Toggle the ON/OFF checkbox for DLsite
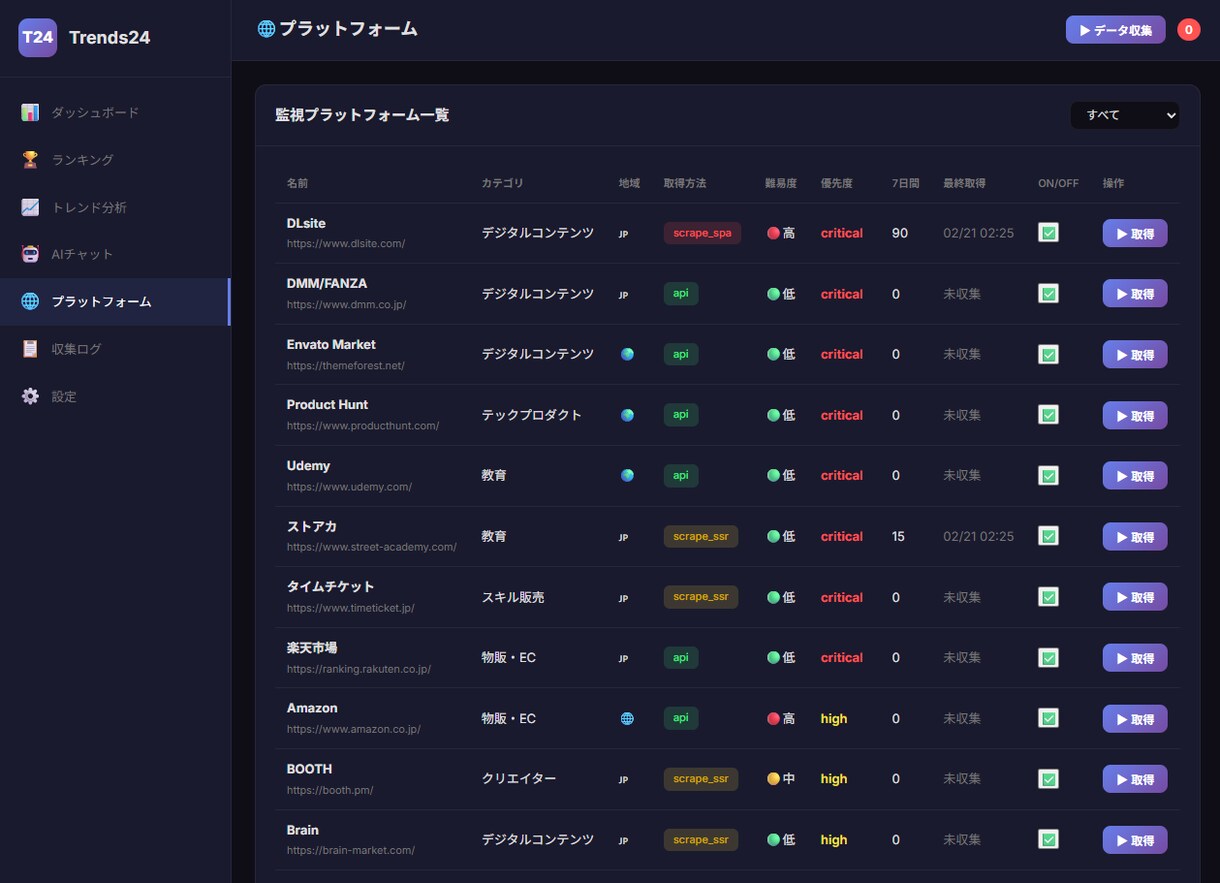 (1048, 233)
